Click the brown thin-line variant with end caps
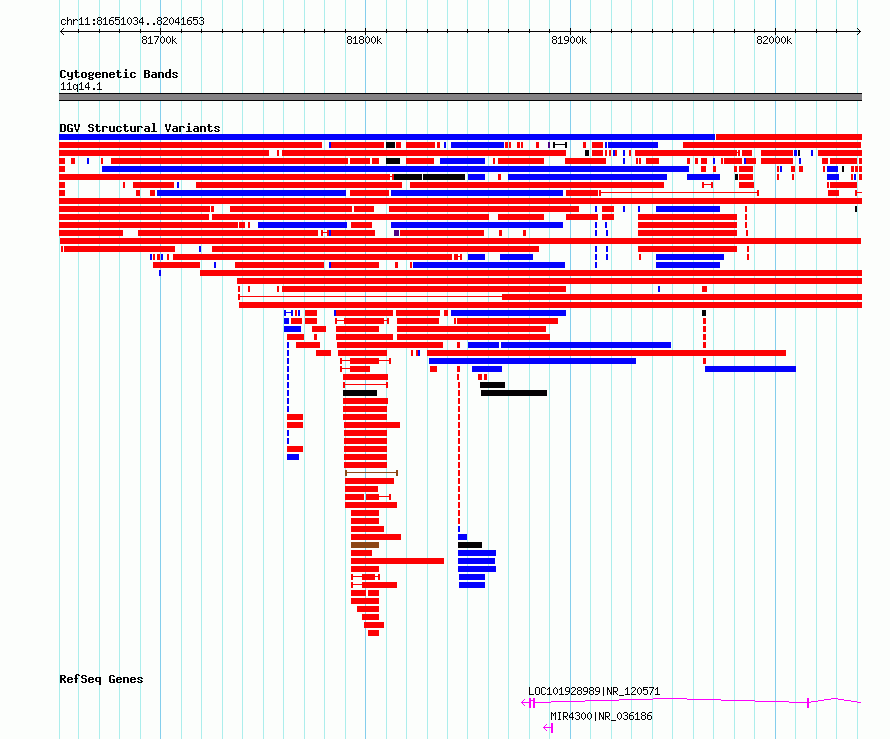This screenshot has height=739, width=890. (x=371, y=473)
